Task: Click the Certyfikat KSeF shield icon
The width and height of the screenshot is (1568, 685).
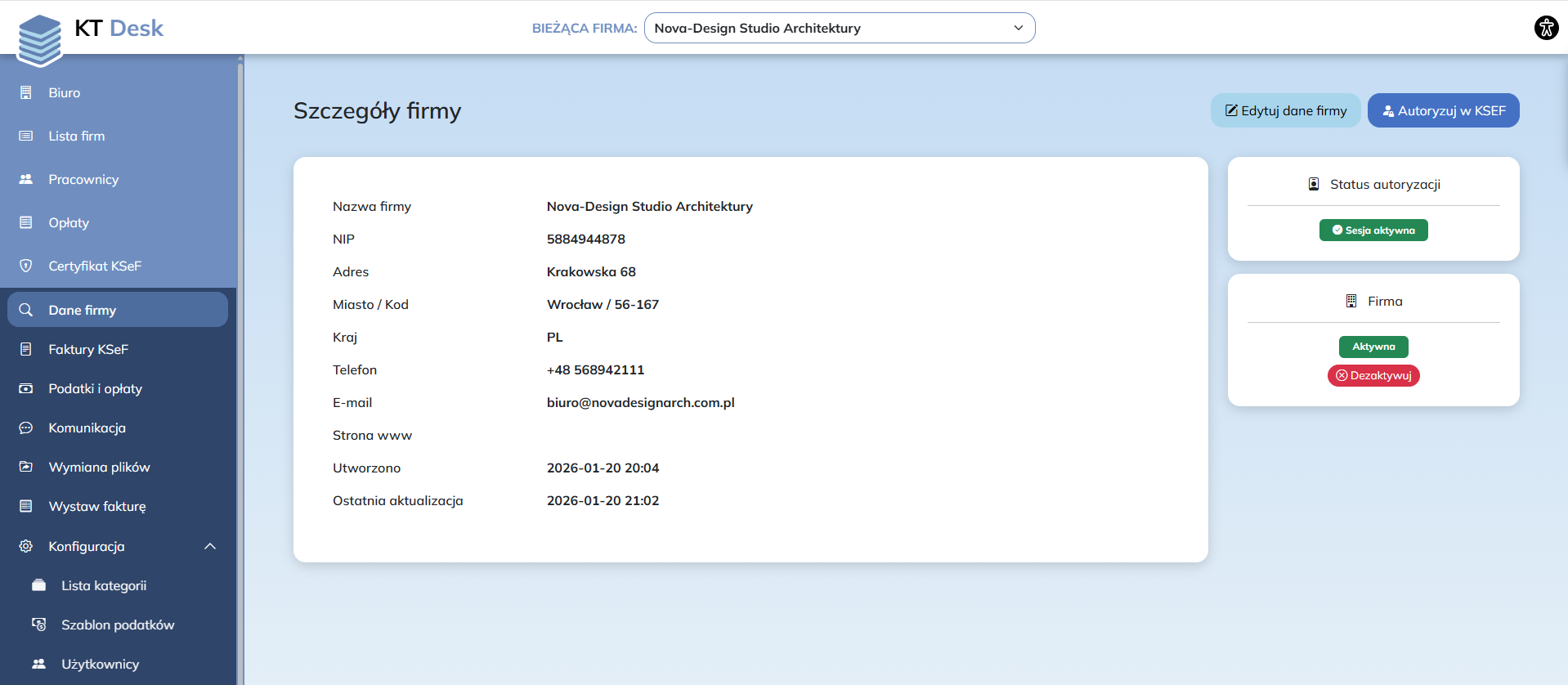Action: click(x=26, y=266)
